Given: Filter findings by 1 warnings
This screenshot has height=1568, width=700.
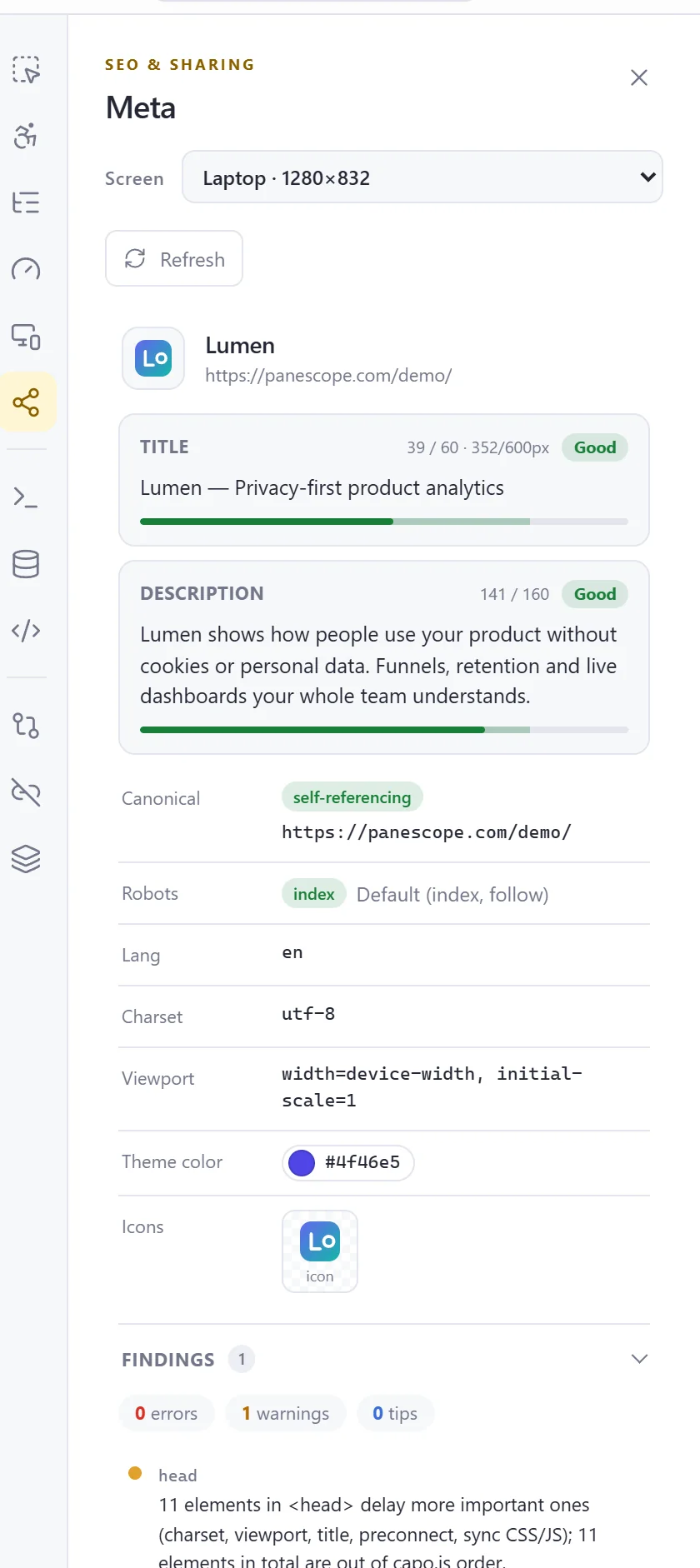Looking at the screenshot, I should click(286, 1414).
